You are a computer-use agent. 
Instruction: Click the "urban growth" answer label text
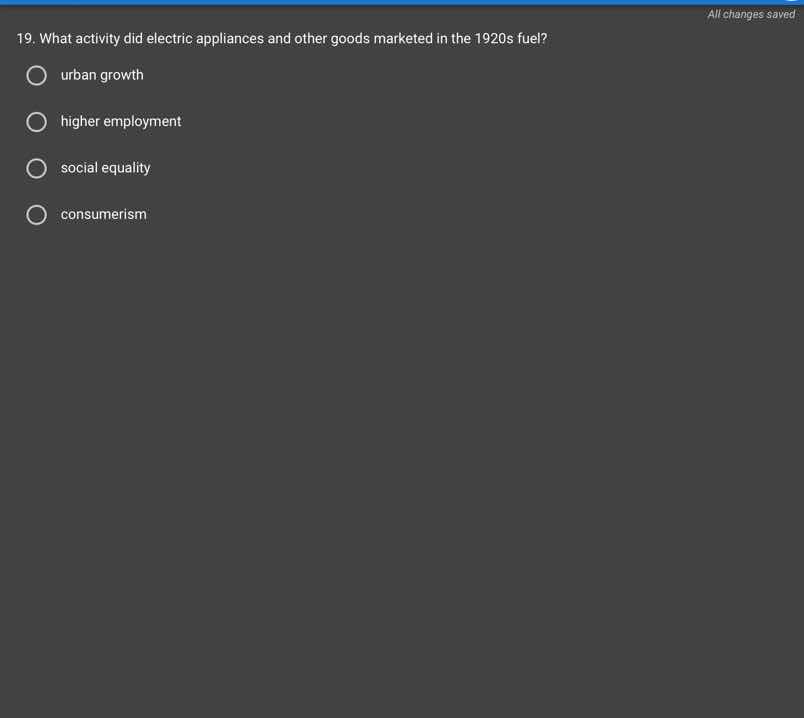pos(102,75)
